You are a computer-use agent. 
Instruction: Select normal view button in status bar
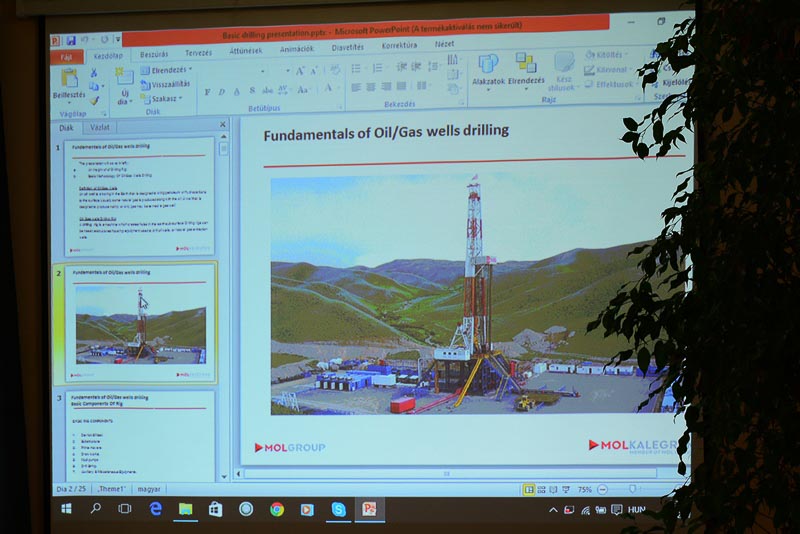[x=527, y=490]
